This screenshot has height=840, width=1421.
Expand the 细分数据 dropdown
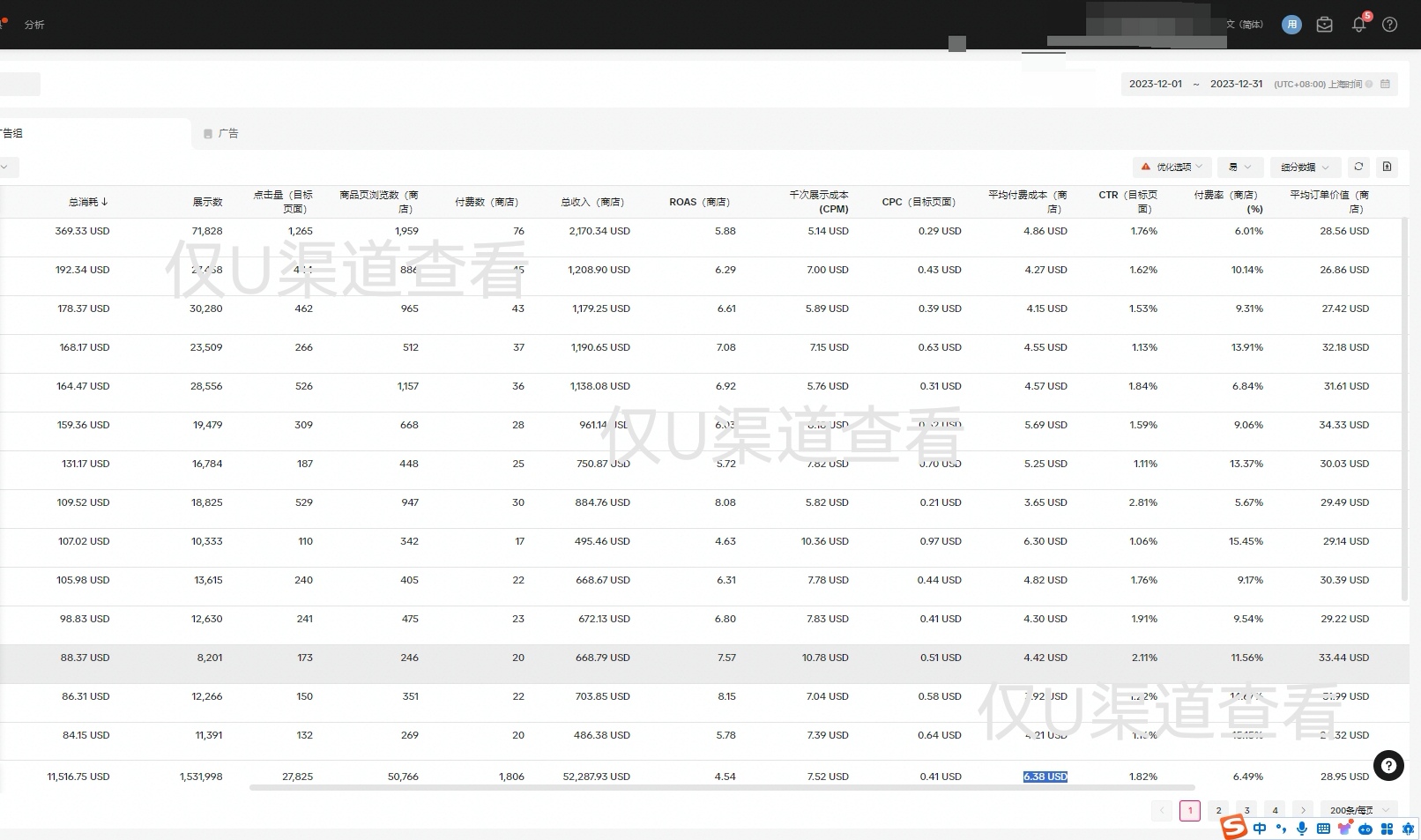pos(1305,167)
